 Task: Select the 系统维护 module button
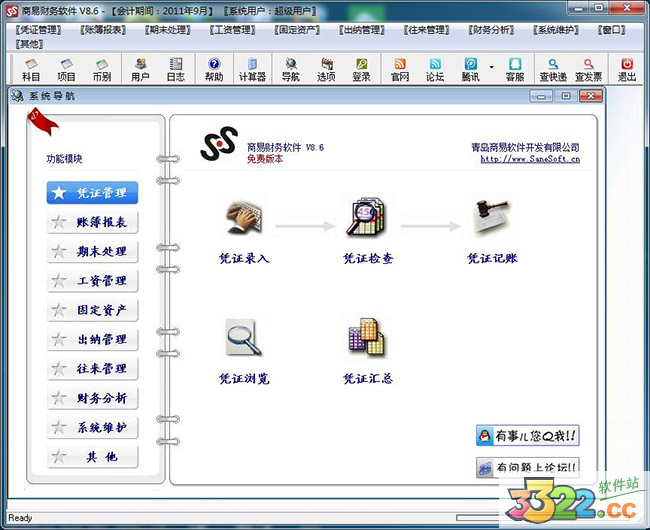(x=92, y=427)
